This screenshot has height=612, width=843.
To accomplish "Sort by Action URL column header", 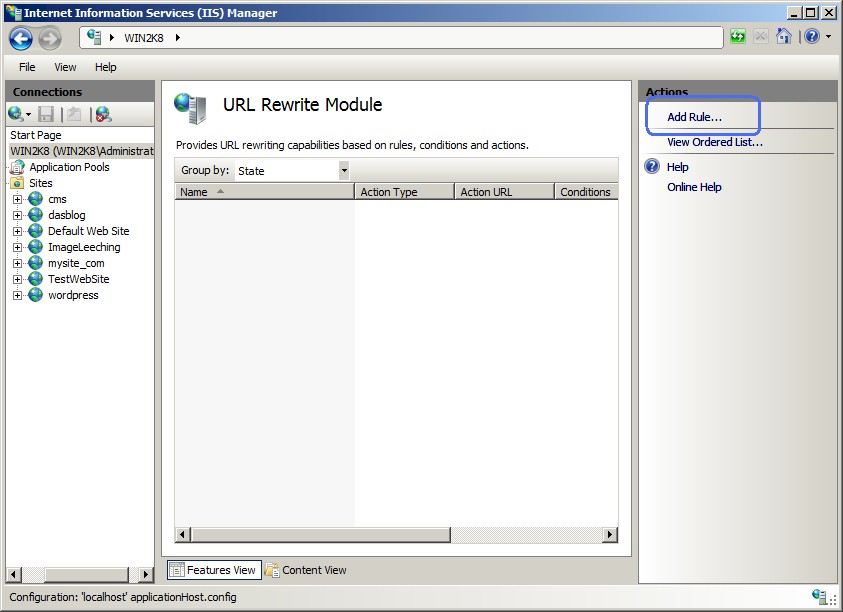I will point(504,191).
